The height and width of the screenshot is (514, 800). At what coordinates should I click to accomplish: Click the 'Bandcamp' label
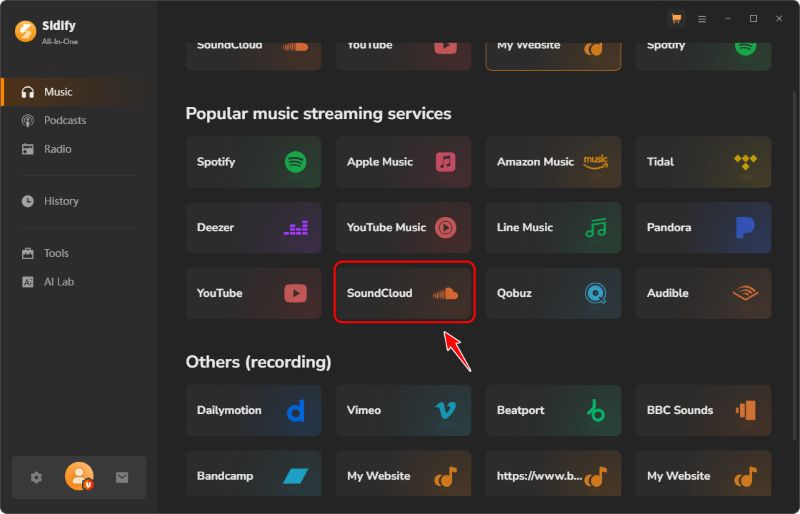pos(225,476)
